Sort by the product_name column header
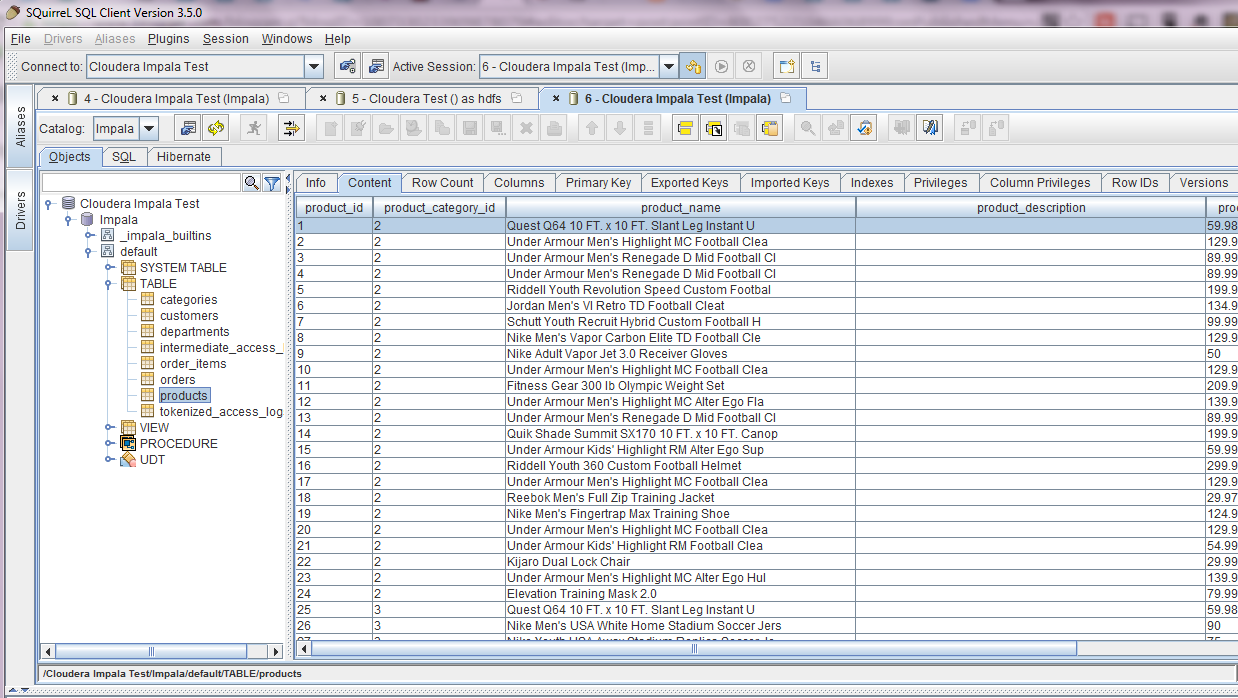Screen dimensions: 1238x698 680,208
